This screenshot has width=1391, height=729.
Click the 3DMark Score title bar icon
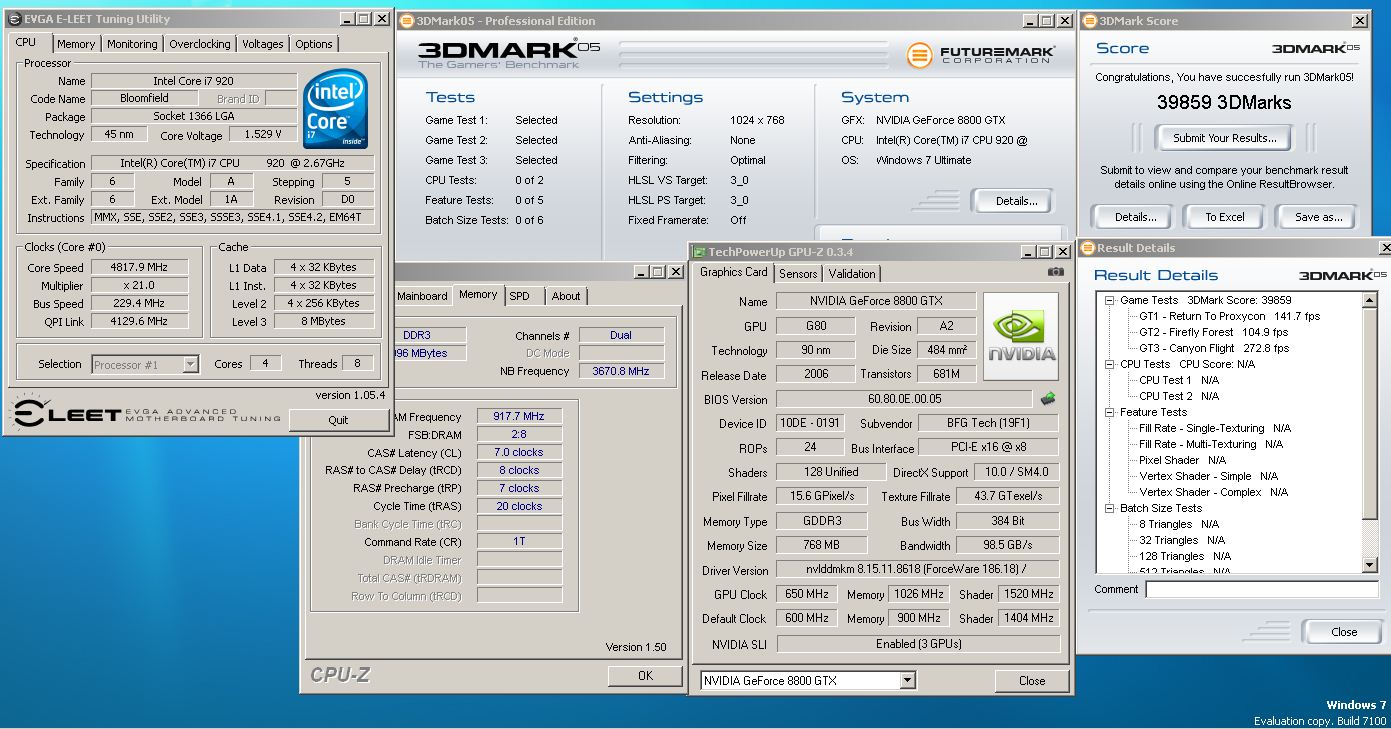point(1090,21)
